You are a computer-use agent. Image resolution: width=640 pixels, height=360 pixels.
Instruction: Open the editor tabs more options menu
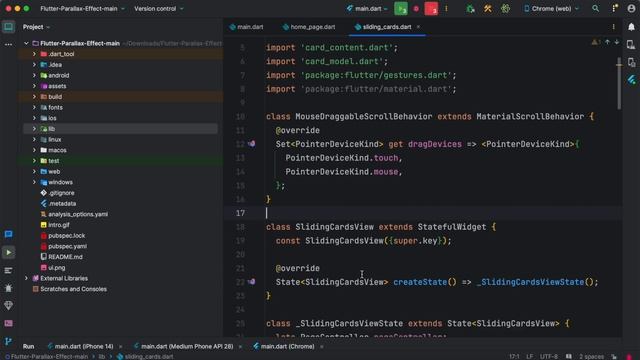613,27
